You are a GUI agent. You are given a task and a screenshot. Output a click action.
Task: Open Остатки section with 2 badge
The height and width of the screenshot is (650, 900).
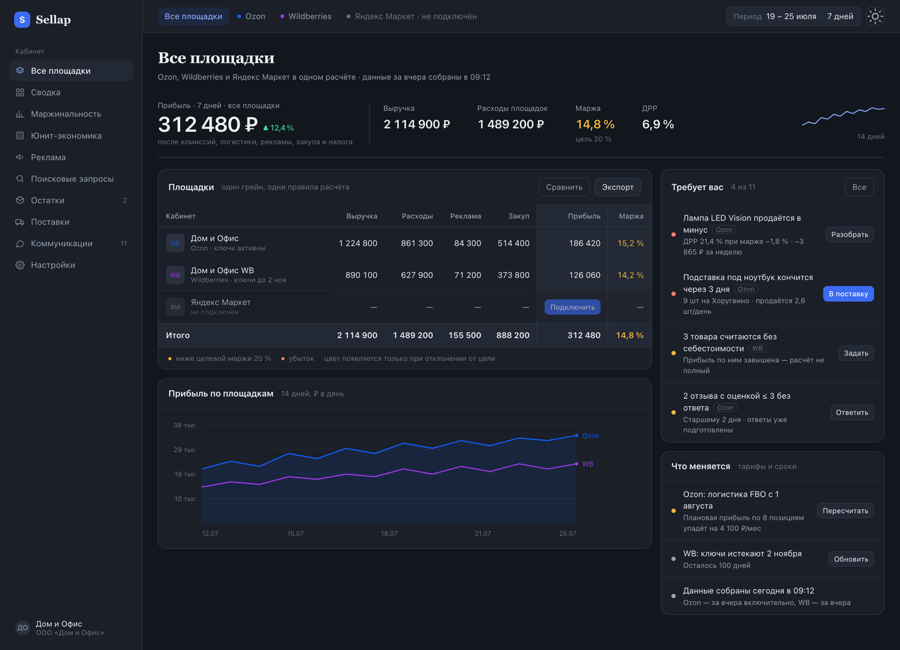pyautogui.click(x=71, y=200)
